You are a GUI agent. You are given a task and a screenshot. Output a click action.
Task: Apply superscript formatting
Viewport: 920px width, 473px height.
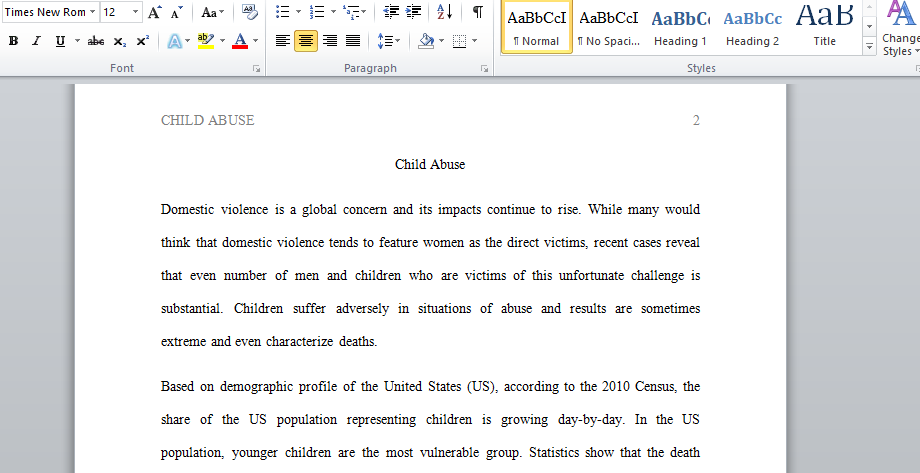click(143, 41)
